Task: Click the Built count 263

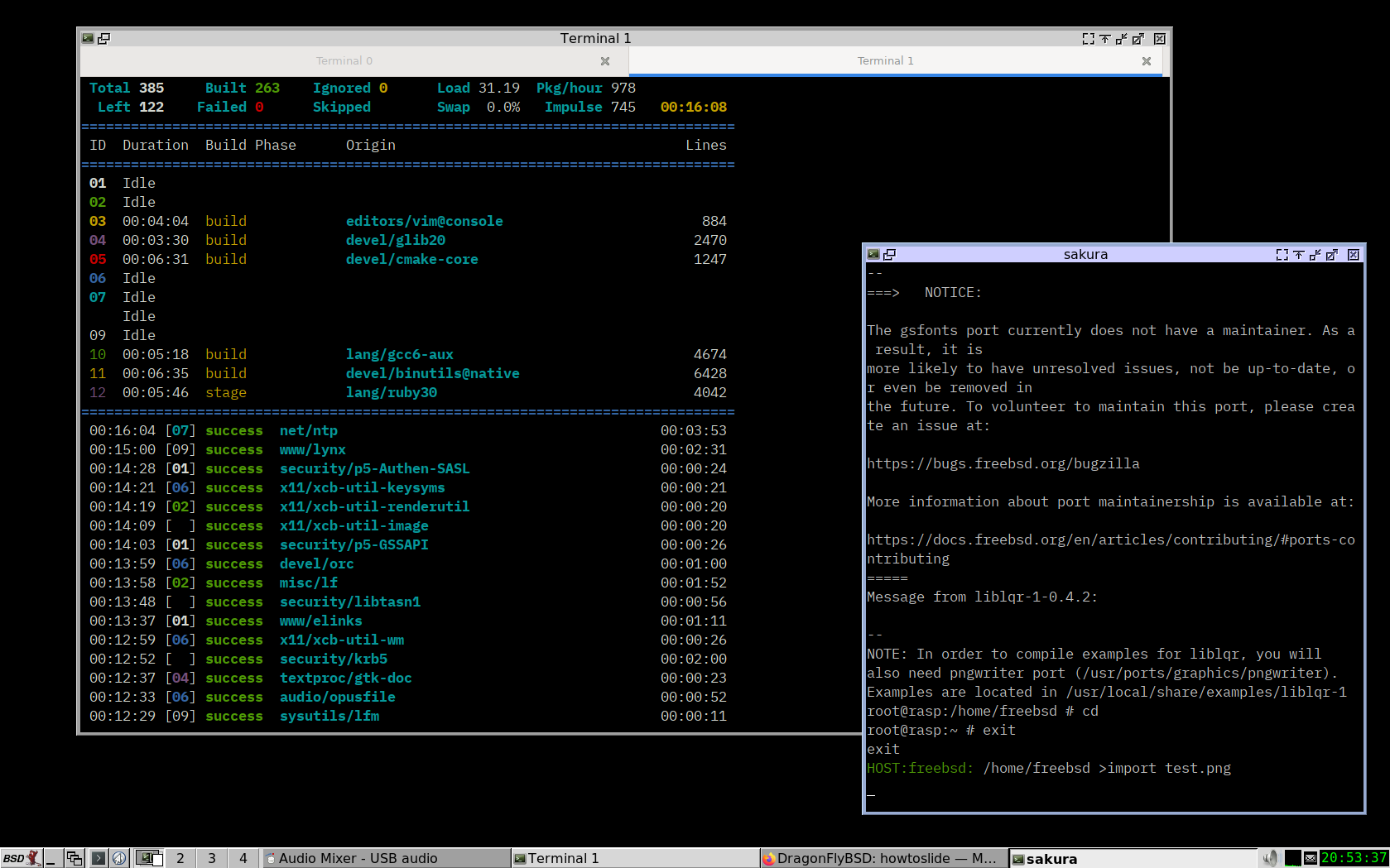Action: tap(267, 88)
